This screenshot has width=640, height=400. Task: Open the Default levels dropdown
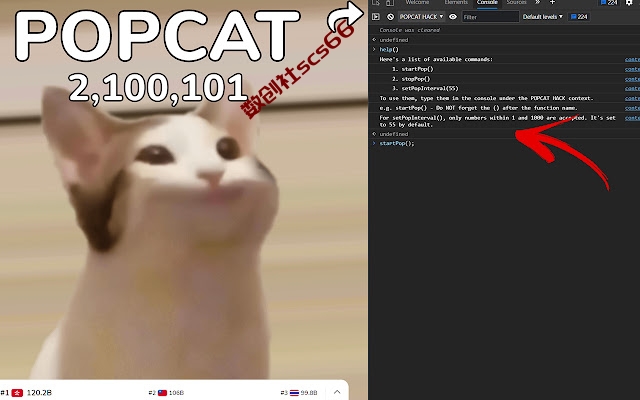(x=542, y=17)
